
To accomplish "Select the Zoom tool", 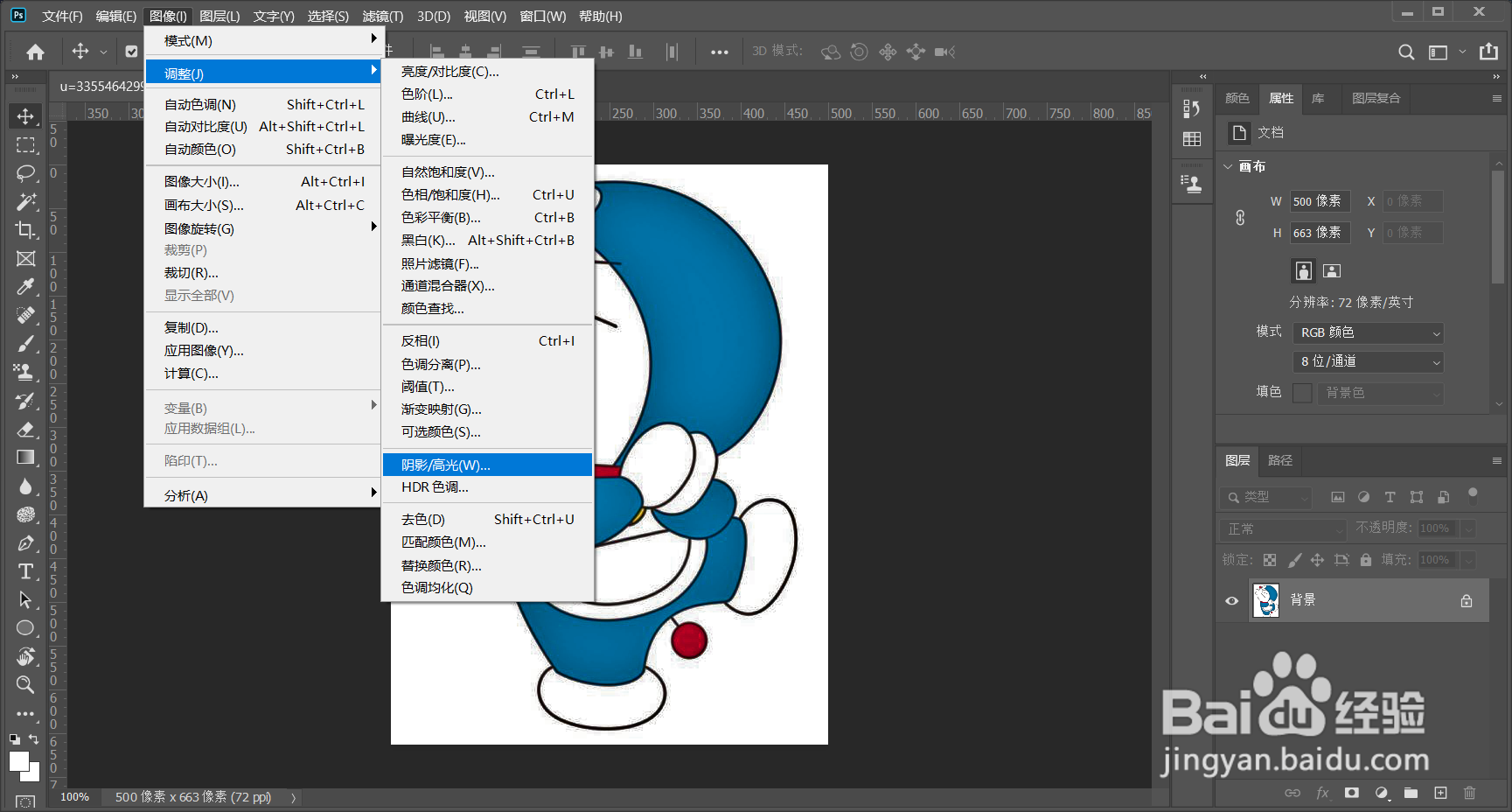I will (25, 684).
